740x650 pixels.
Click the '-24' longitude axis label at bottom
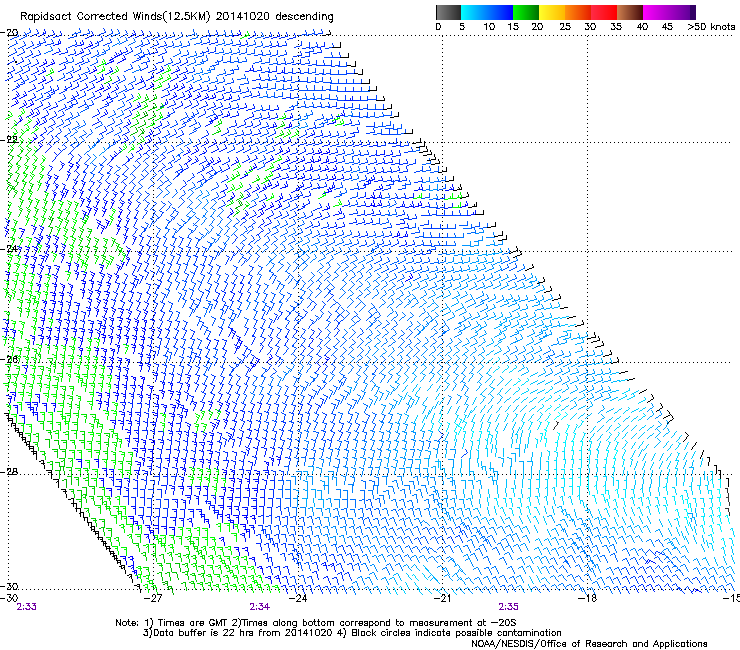coord(298,598)
